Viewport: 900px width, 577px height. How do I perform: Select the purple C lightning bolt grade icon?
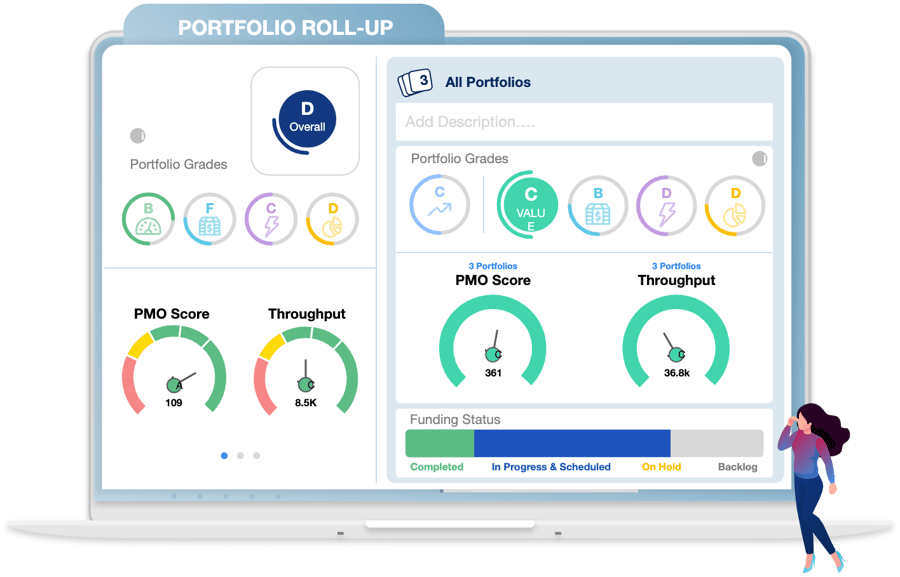[270, 218]
